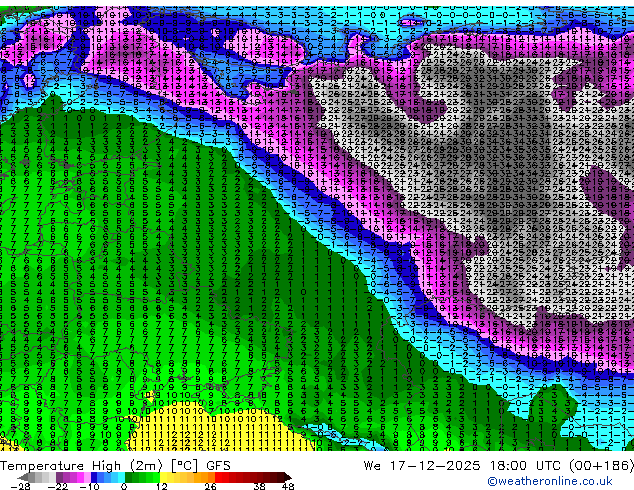Click the 48 label on the legend
This screenshot has height=490, width=634.
tap(288, 486)
